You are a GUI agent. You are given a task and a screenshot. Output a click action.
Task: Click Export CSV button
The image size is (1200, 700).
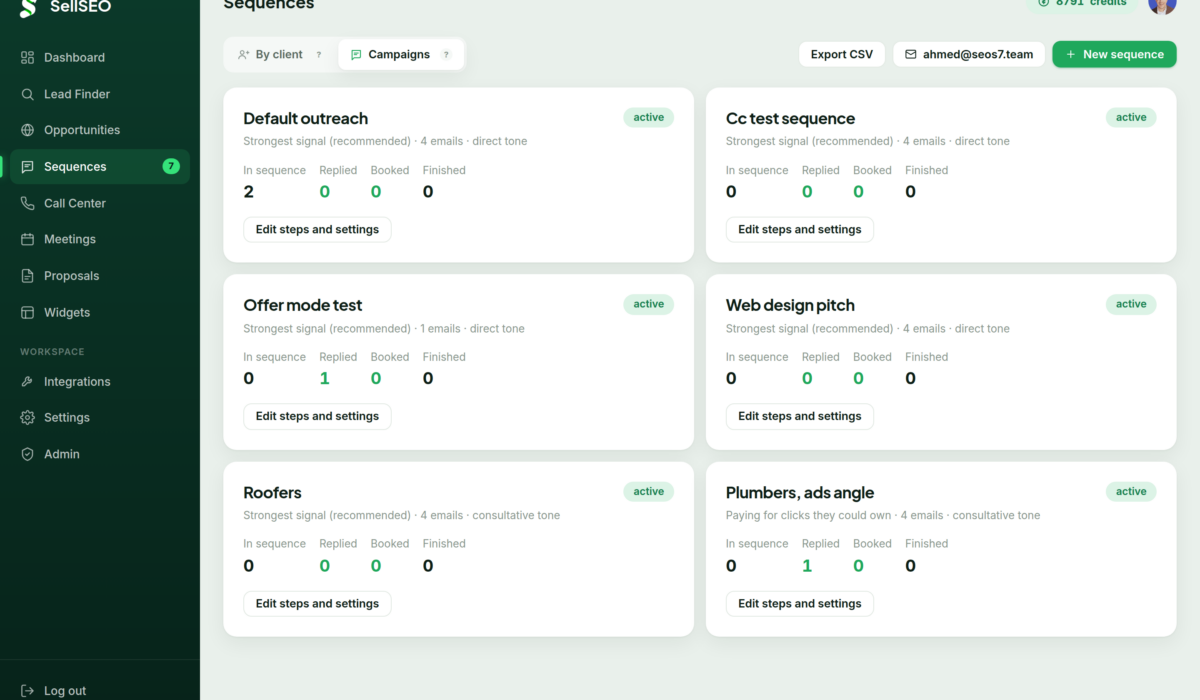[842, 55]
